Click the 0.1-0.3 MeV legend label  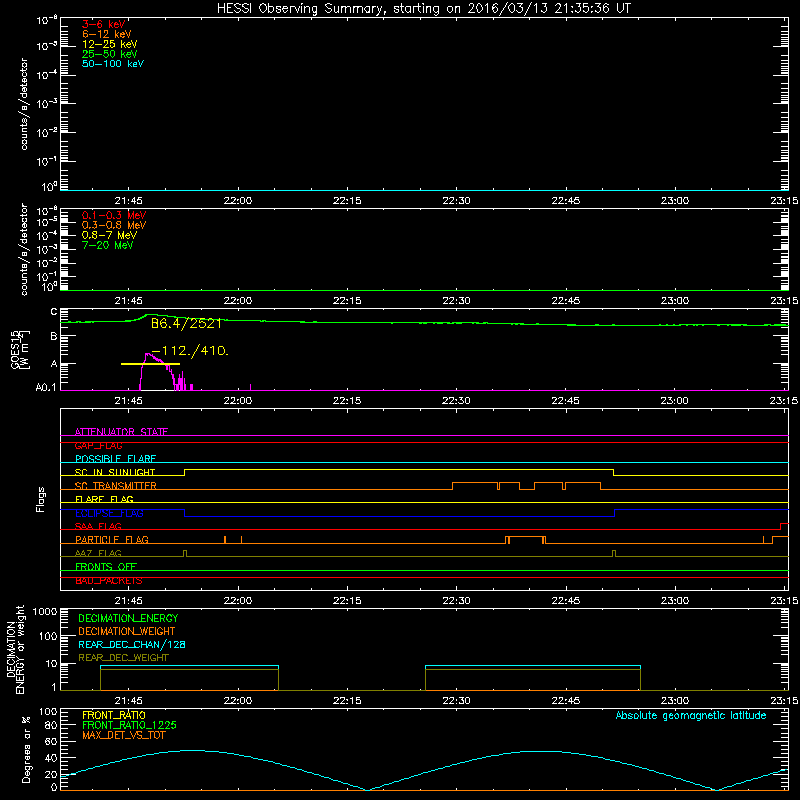113,215
